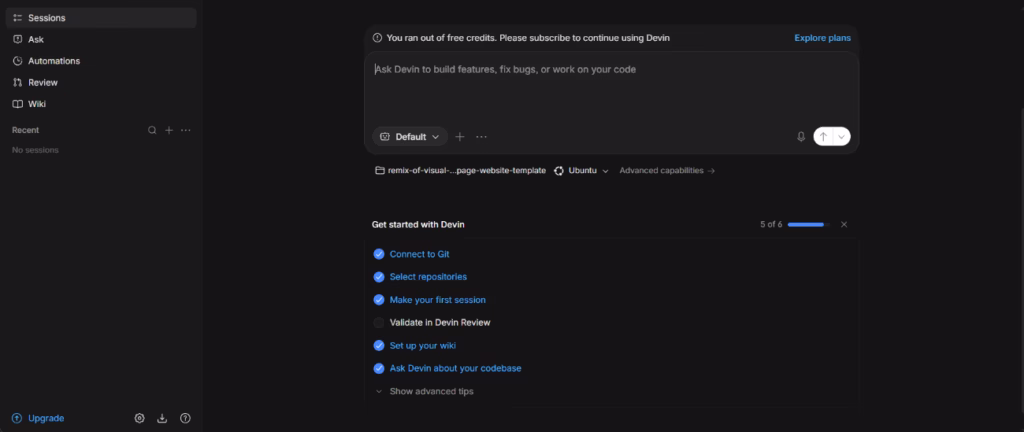Open the Ubuntu environment dropdown
Viewport: 1024px width, 432px height.
tap(581, 170)
